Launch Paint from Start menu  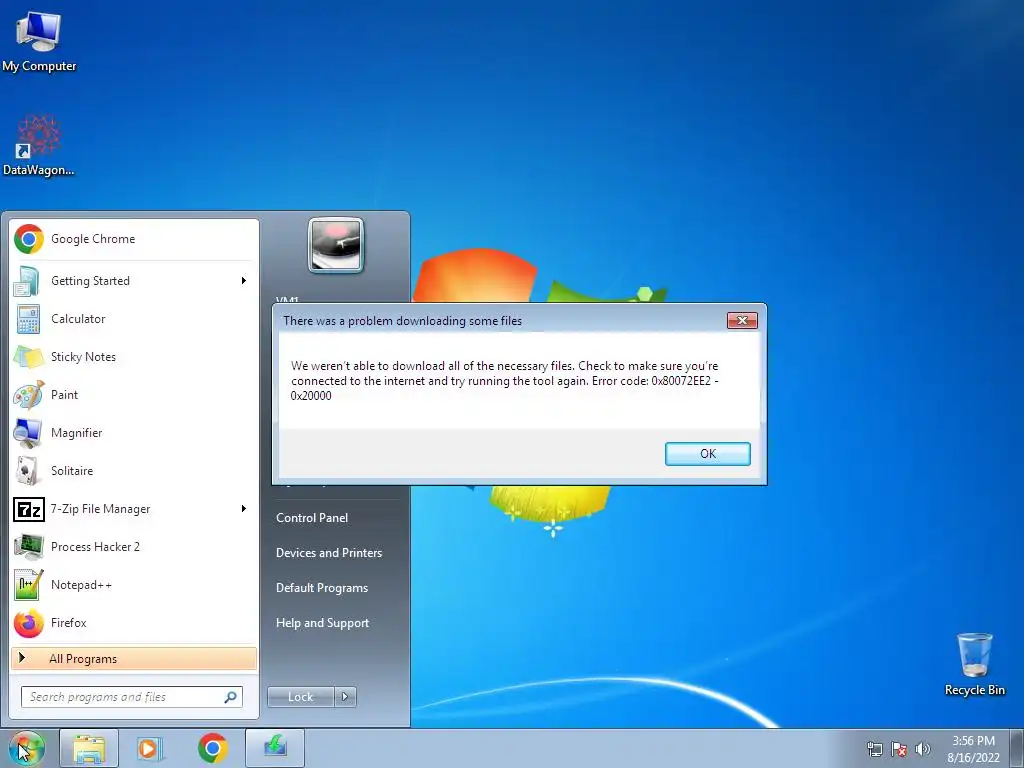coord(134,394)
